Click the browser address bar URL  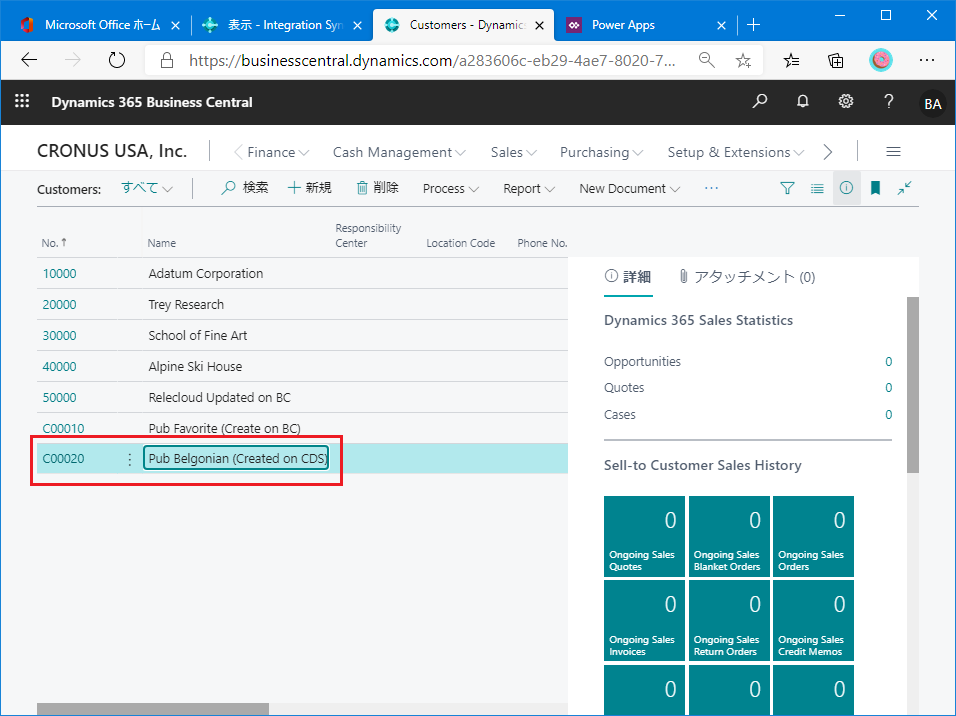(432, 60)
